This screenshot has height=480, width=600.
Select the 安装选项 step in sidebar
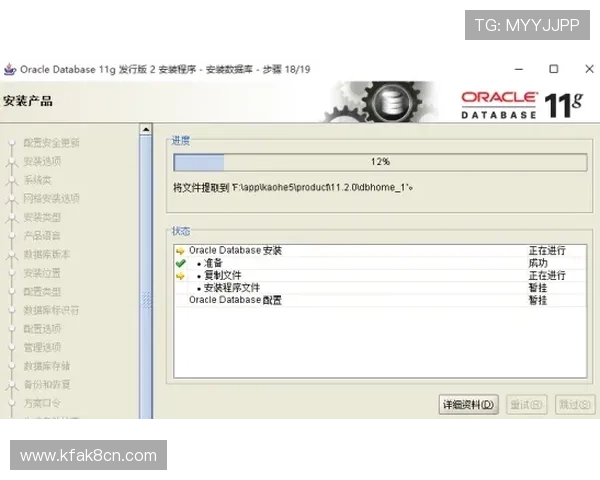click(x=42, y=162)
